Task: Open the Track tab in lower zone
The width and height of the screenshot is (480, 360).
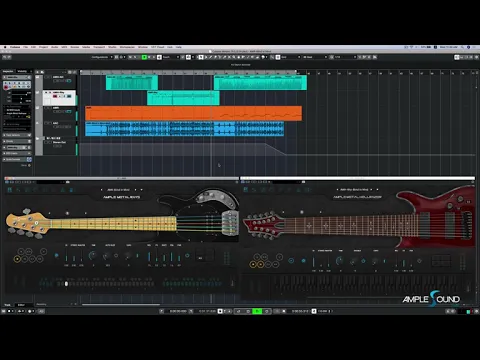Action: pos(8,305)
